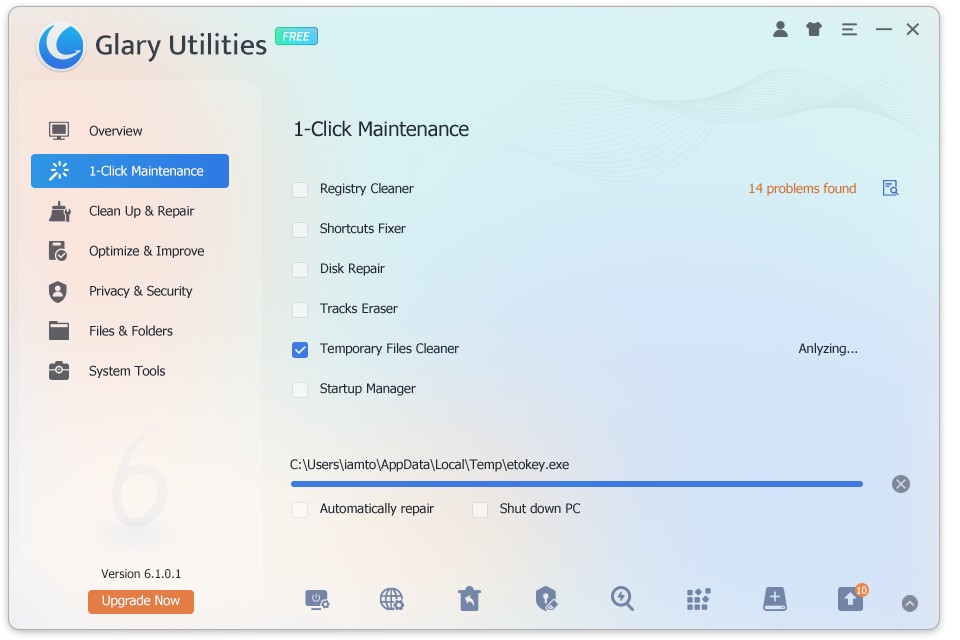Open the uninstaller trash bin icon

point(469,599)
